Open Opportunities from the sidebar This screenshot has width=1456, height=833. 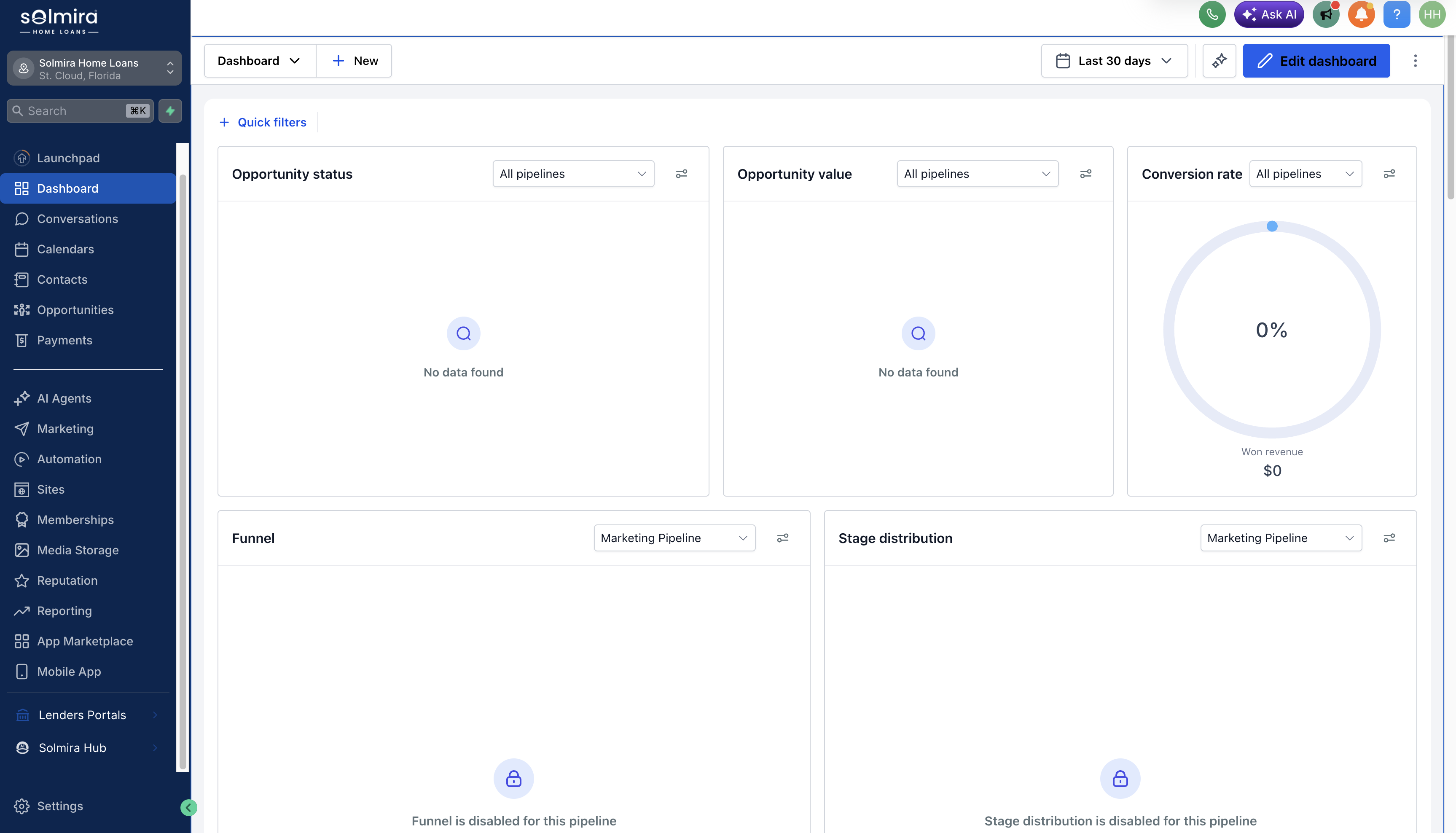click(88, 309)
